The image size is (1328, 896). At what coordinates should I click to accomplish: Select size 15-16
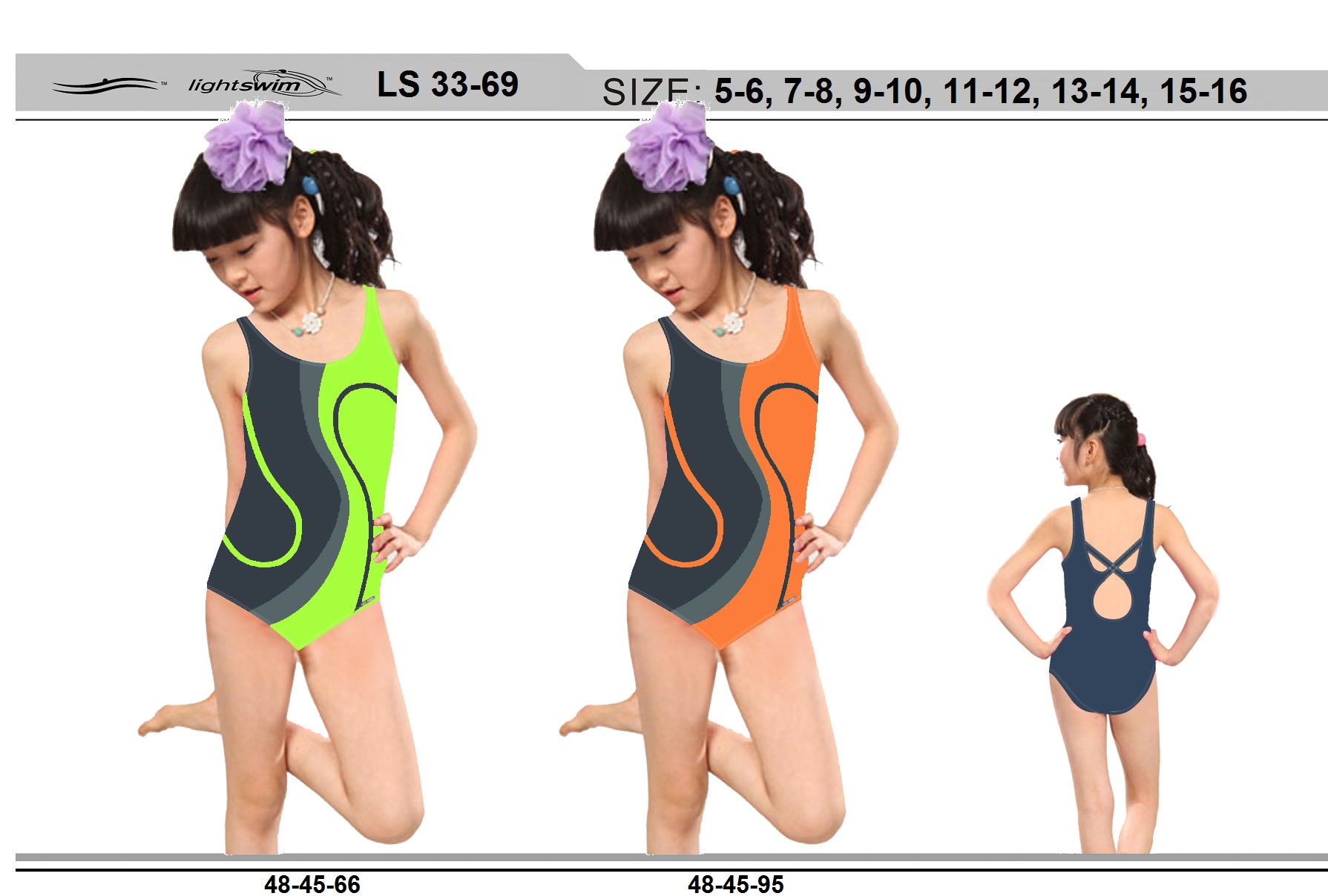(1203, 91)
